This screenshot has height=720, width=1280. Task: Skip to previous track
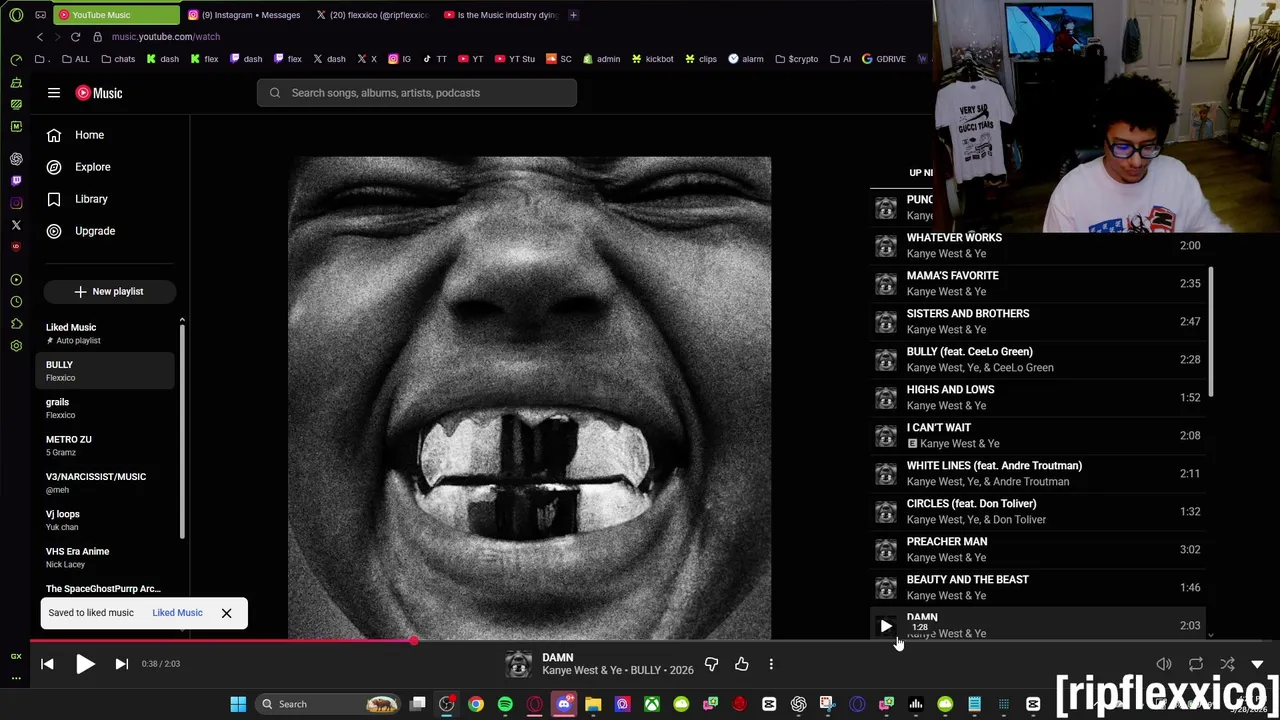click(47, 664)
